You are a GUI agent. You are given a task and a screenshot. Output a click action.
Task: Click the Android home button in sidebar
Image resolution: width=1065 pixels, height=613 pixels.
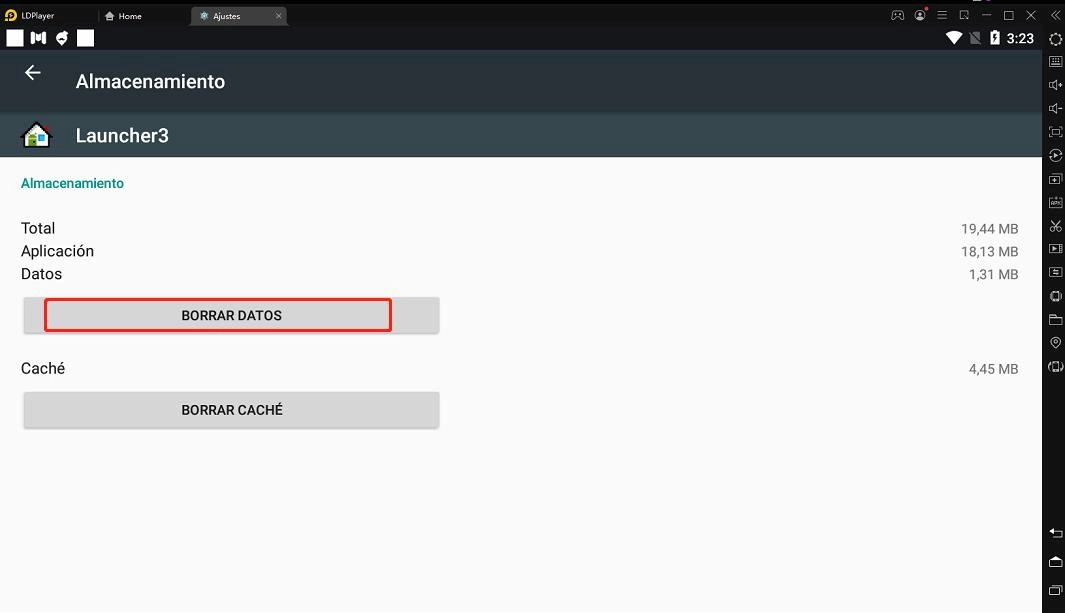coord(1055,562)
